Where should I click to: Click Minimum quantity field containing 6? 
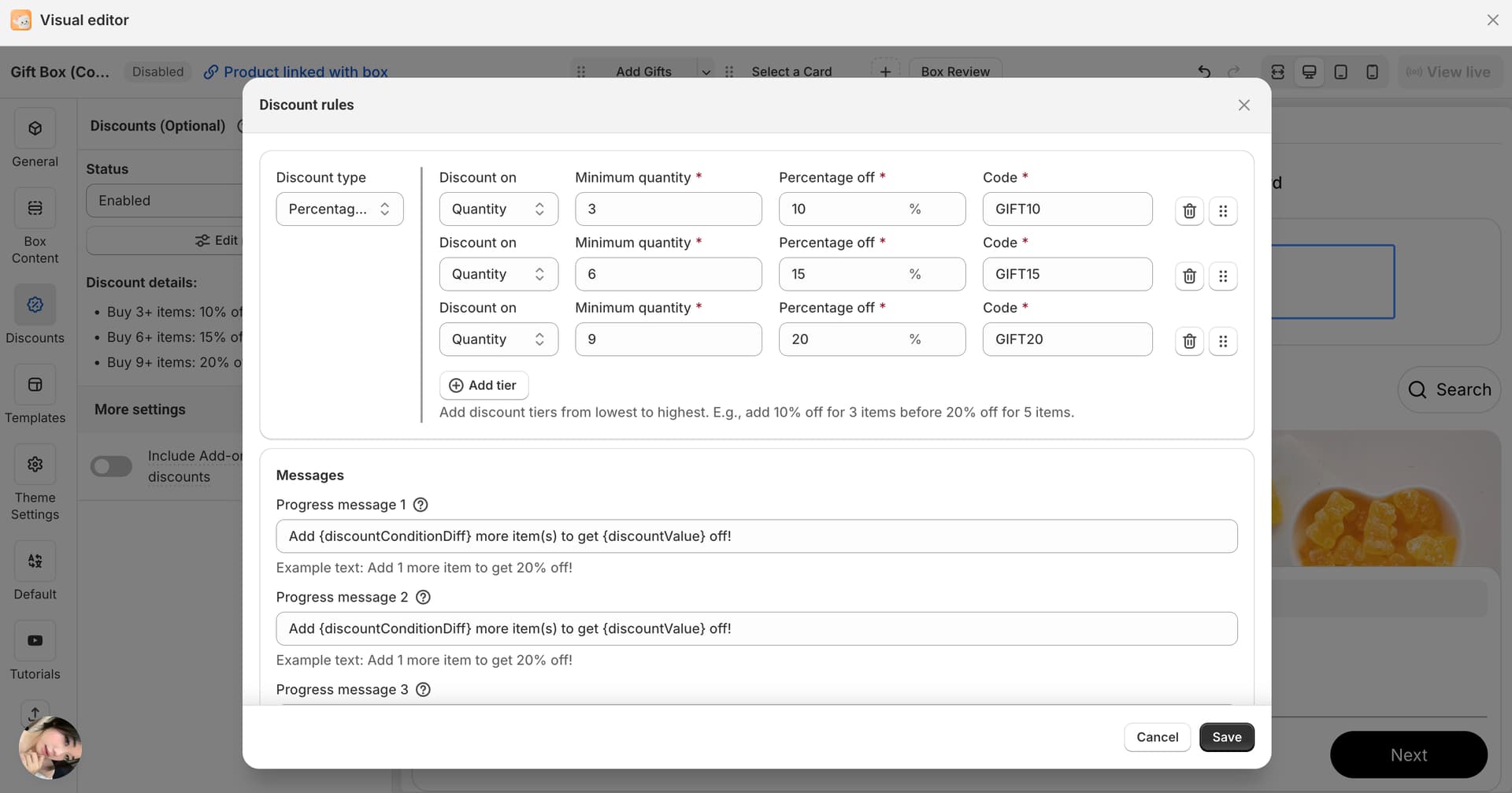point(668,274)
